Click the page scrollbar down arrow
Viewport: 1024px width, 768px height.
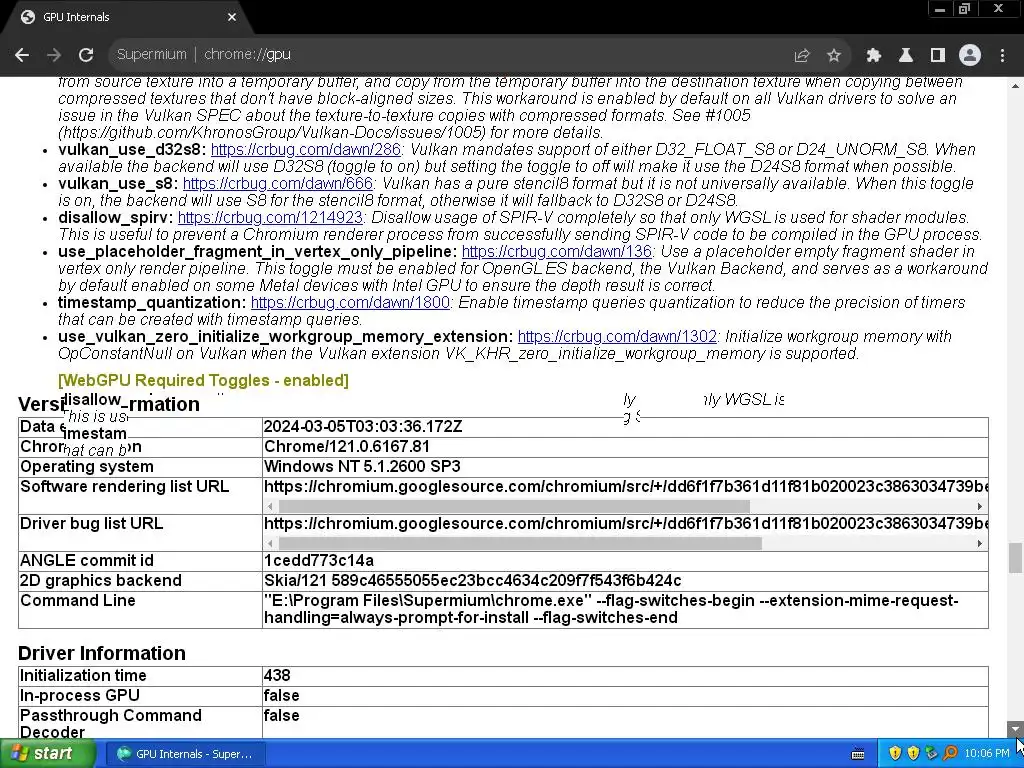1015,729
